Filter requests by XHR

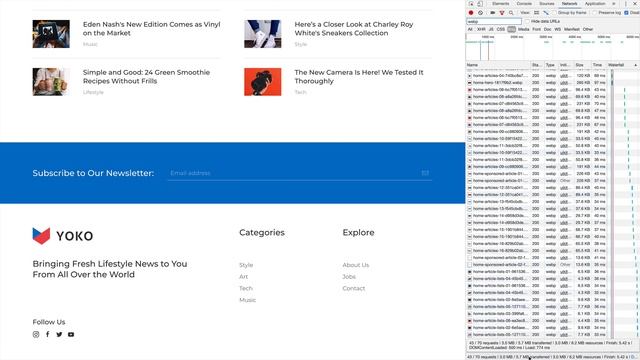481,29
